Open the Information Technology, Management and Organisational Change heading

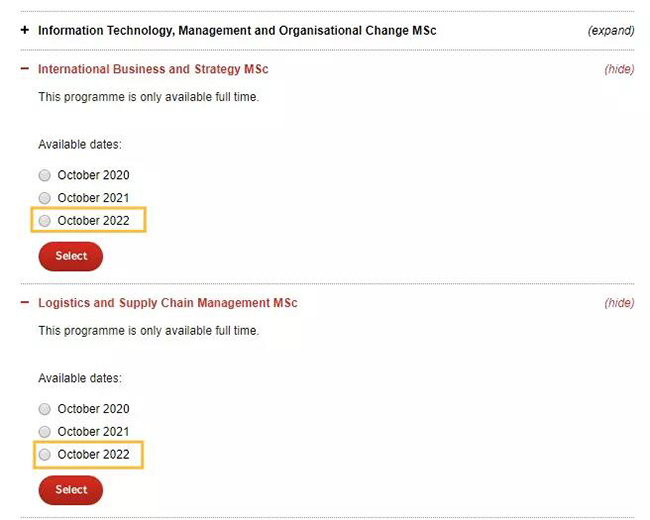[x=237, y=31]
